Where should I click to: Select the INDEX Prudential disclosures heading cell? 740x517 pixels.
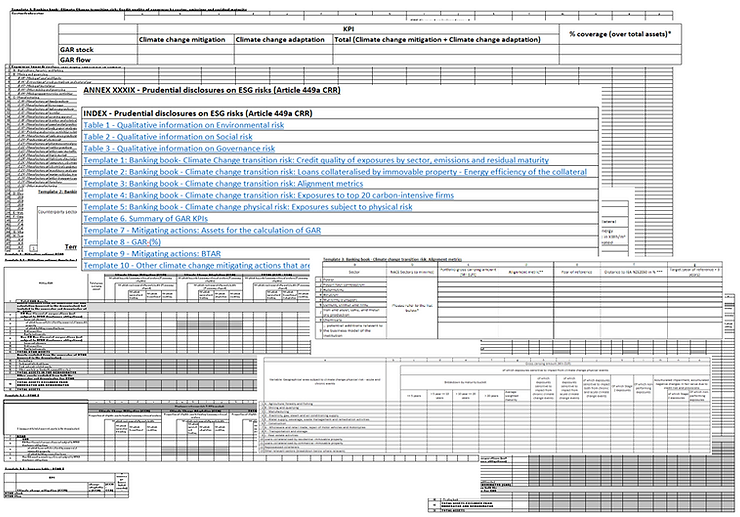pyautogui.click(x=340, y=113)
